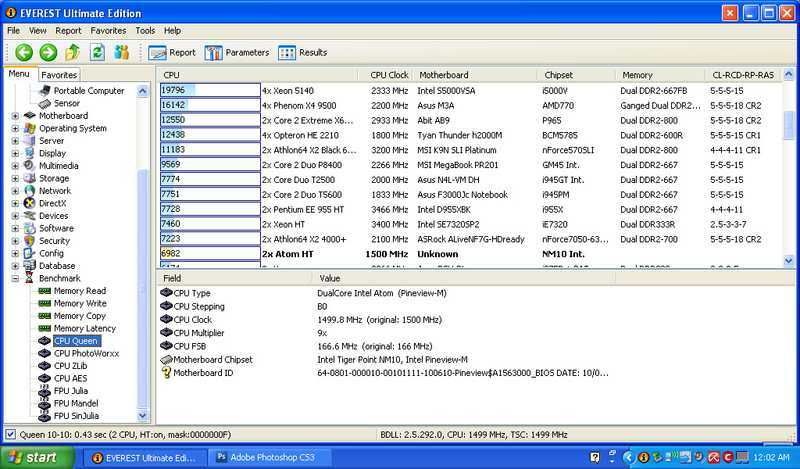Screen dimensions: 800x469
Task: Open the Report menu
Action: tap(68, 31)
